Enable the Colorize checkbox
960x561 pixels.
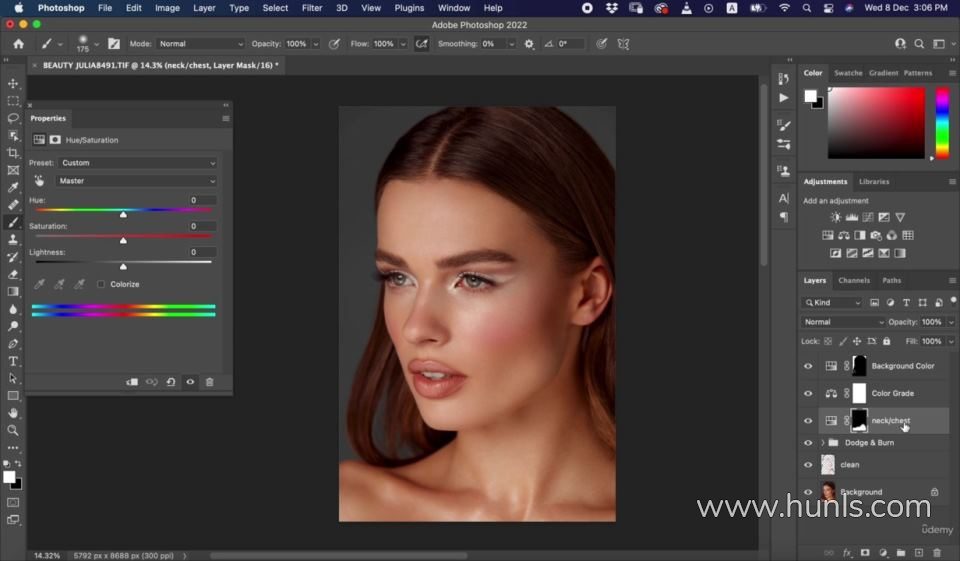click(101, 285)
